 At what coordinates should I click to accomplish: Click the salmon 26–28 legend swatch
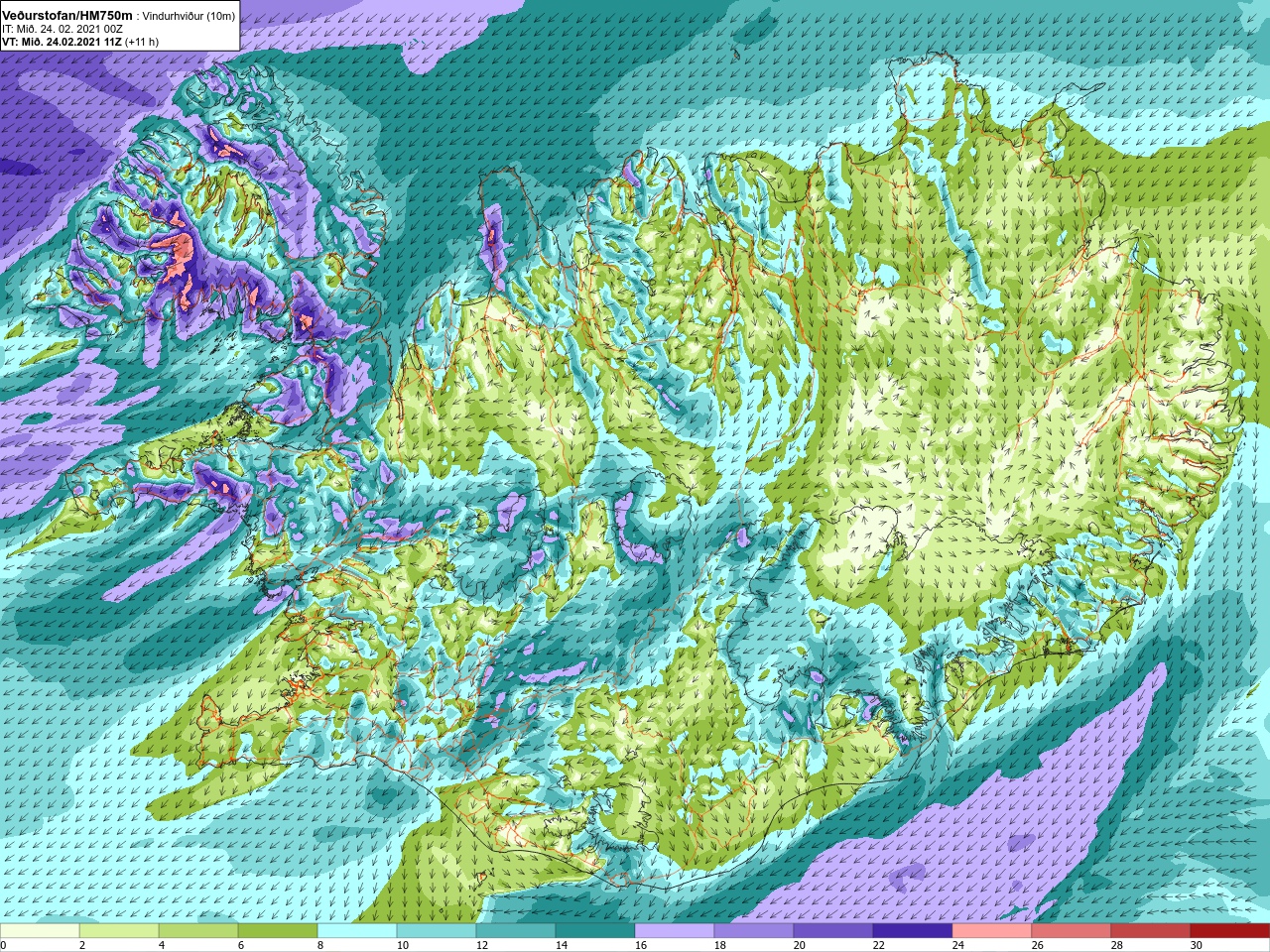[x=1072, y=932]
